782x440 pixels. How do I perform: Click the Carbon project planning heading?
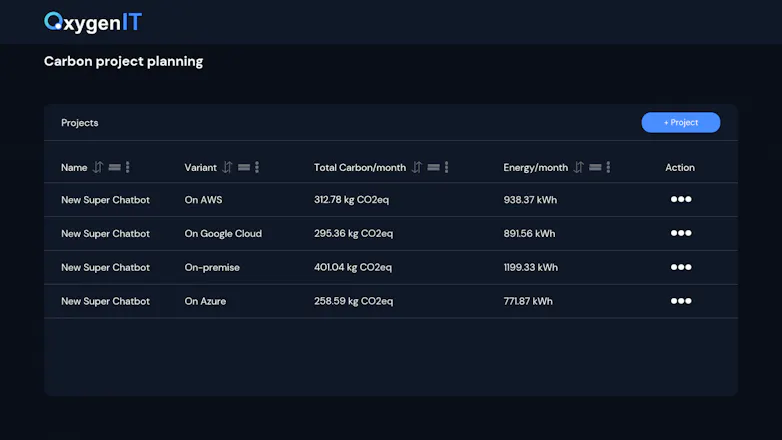[x=123, y=61]
